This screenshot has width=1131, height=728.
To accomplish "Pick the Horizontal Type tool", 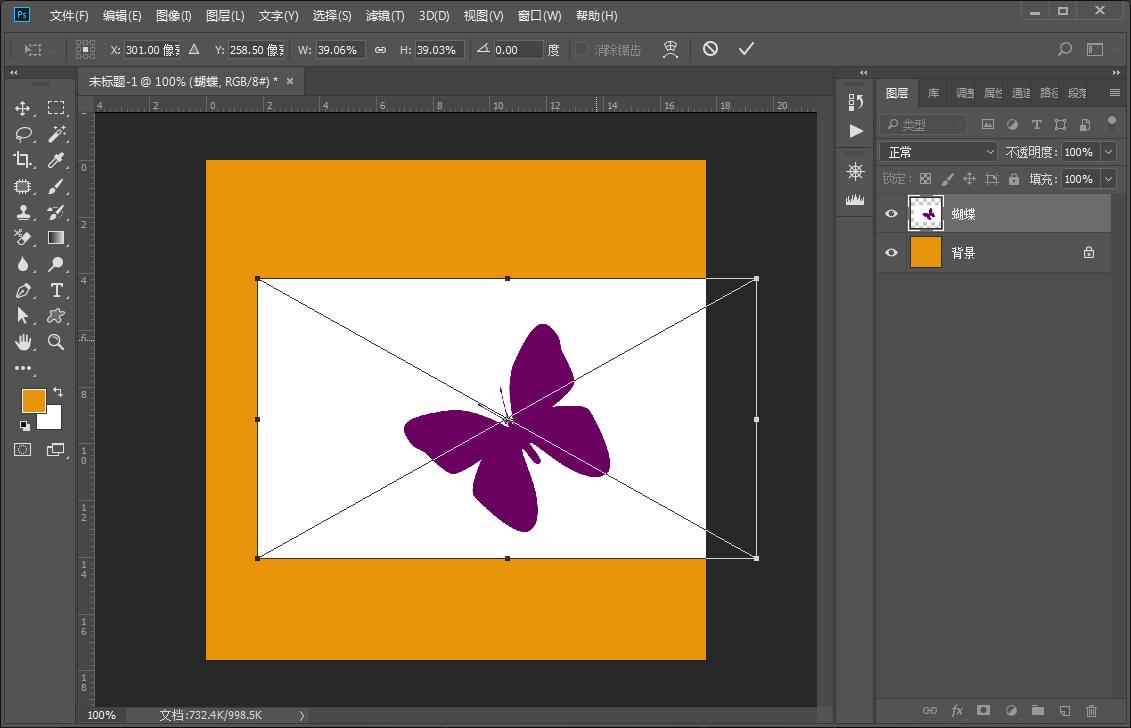I will click(x=57, y=290).
